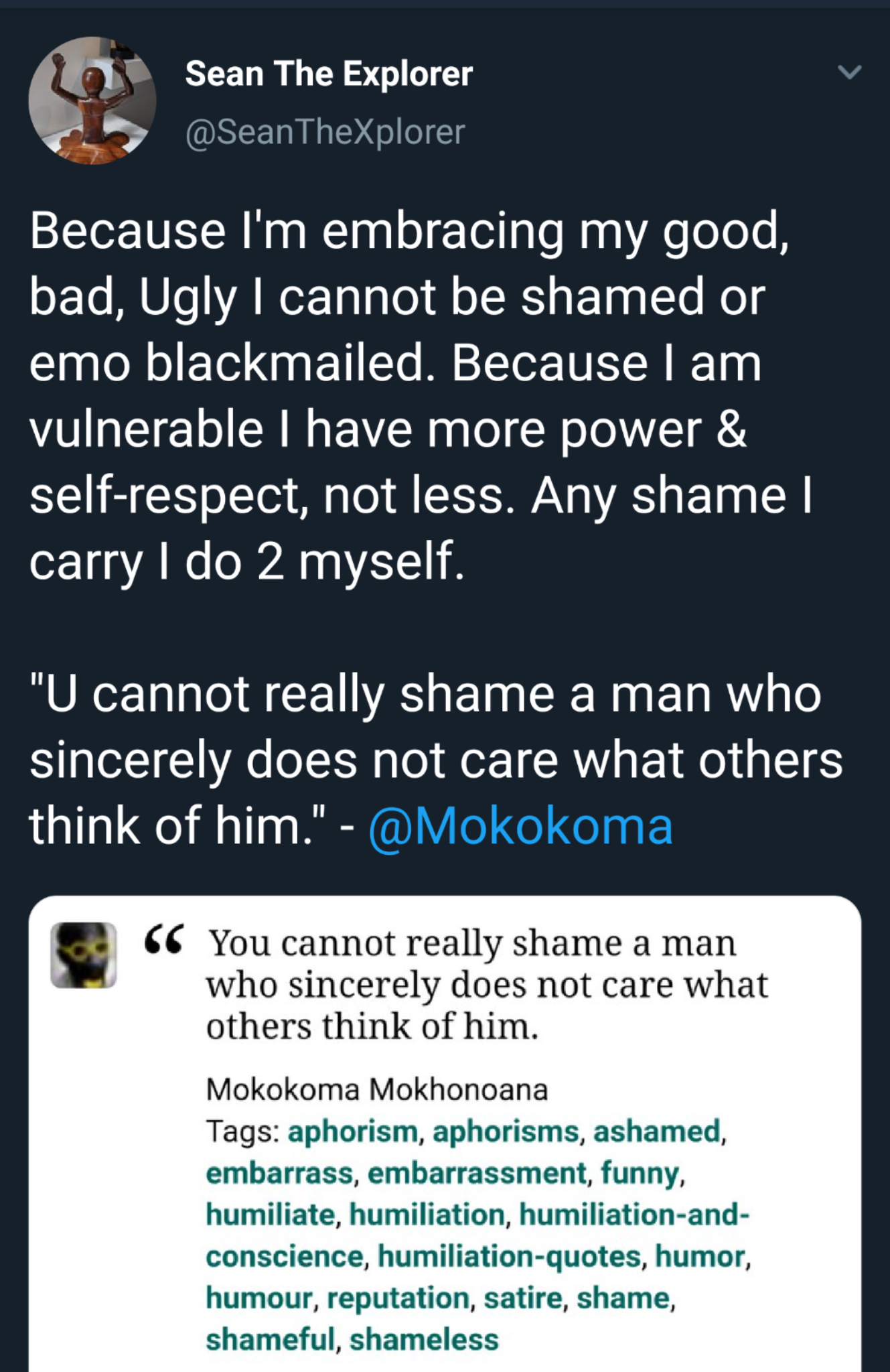The height and width of the screenshot is (1372, 890).
Task: Open the 'embarrass' tag
Action: click(279, 1173)
